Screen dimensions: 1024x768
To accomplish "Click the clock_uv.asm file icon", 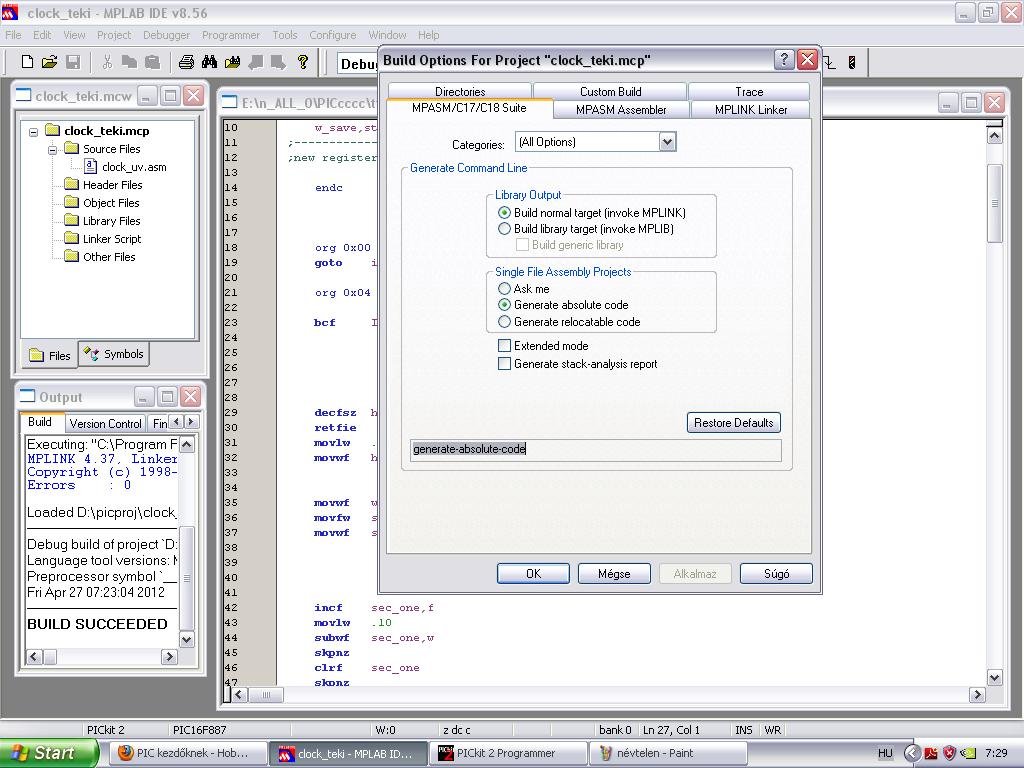I will pyautogui.click(x=91, y=167).
